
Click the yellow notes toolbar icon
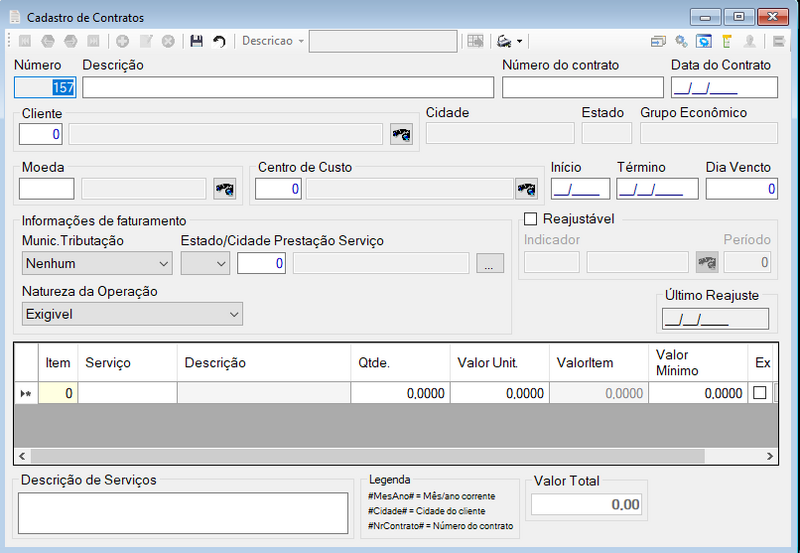tap(727, 41)
